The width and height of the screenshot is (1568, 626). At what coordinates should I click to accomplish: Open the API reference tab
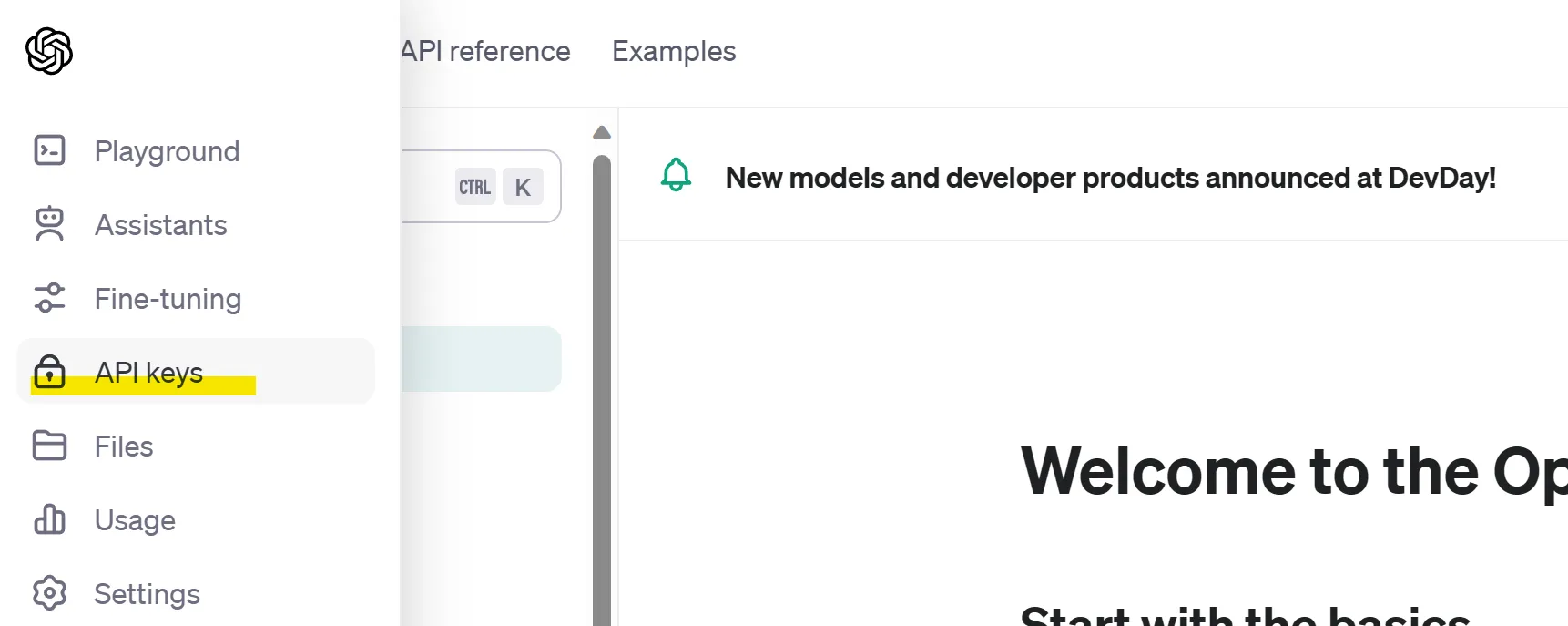pos(485,51)
